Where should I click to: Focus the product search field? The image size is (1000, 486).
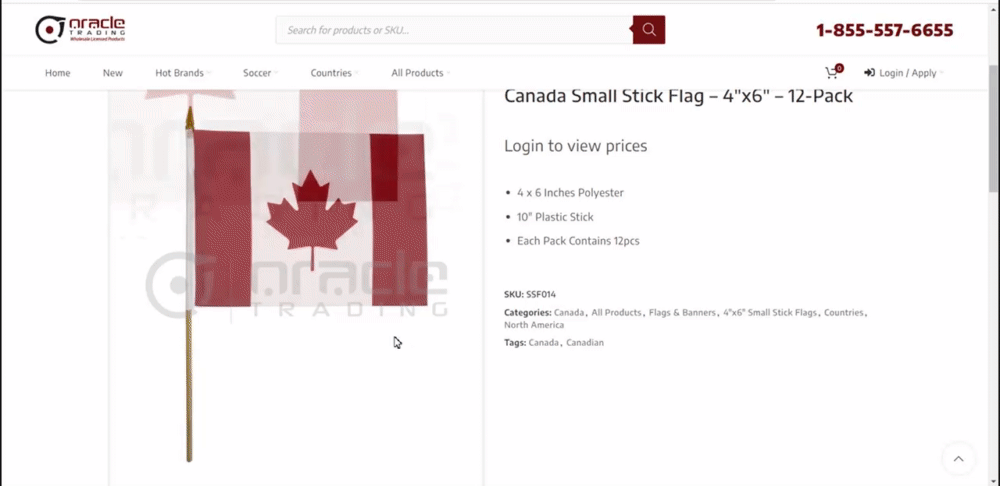click(x=455, y=30)
